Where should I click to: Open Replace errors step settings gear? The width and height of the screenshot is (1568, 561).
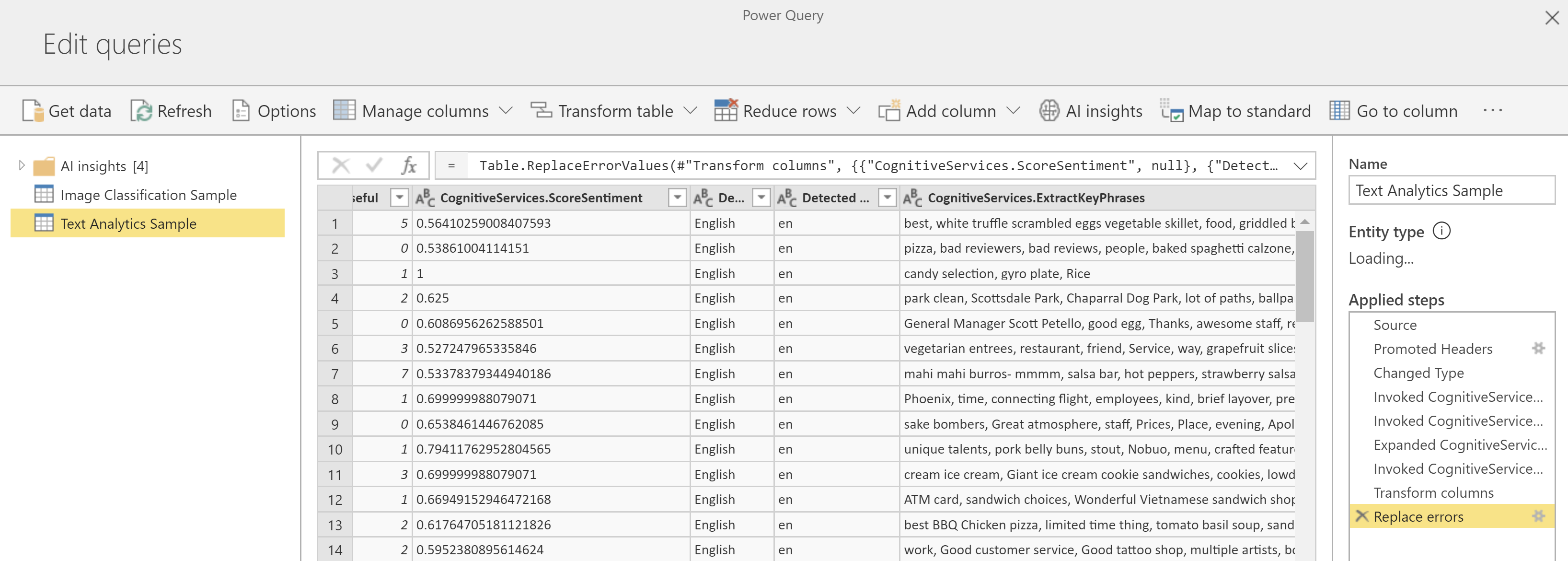(x=1538, y=516)
